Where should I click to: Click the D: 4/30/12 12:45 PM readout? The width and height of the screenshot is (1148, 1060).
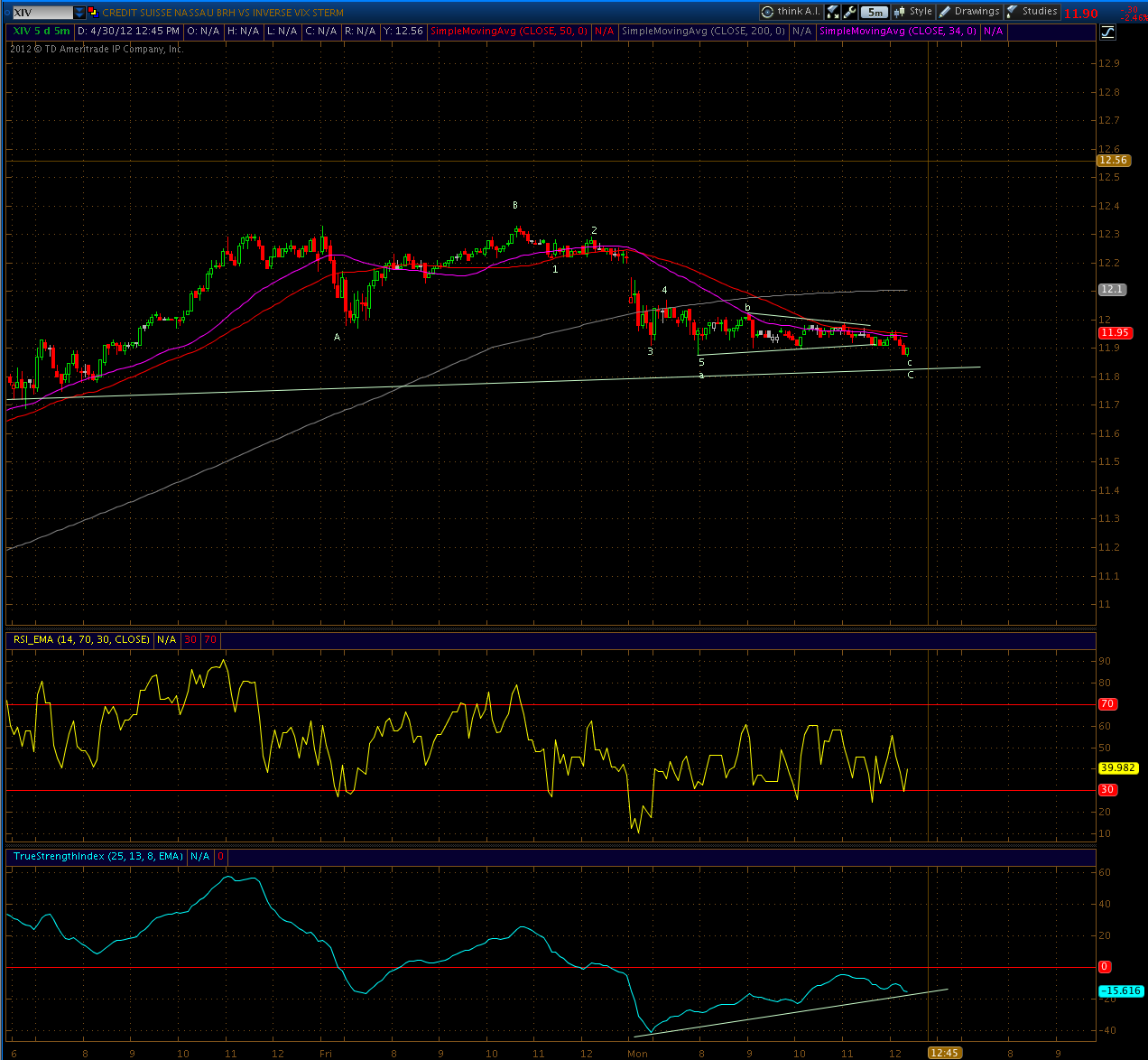(x=128, y=31)
